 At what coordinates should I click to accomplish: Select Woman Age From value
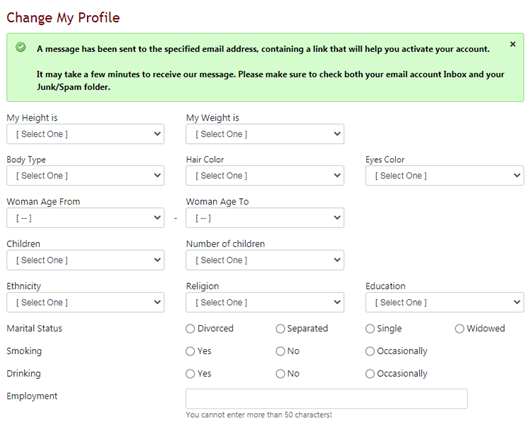86,218
